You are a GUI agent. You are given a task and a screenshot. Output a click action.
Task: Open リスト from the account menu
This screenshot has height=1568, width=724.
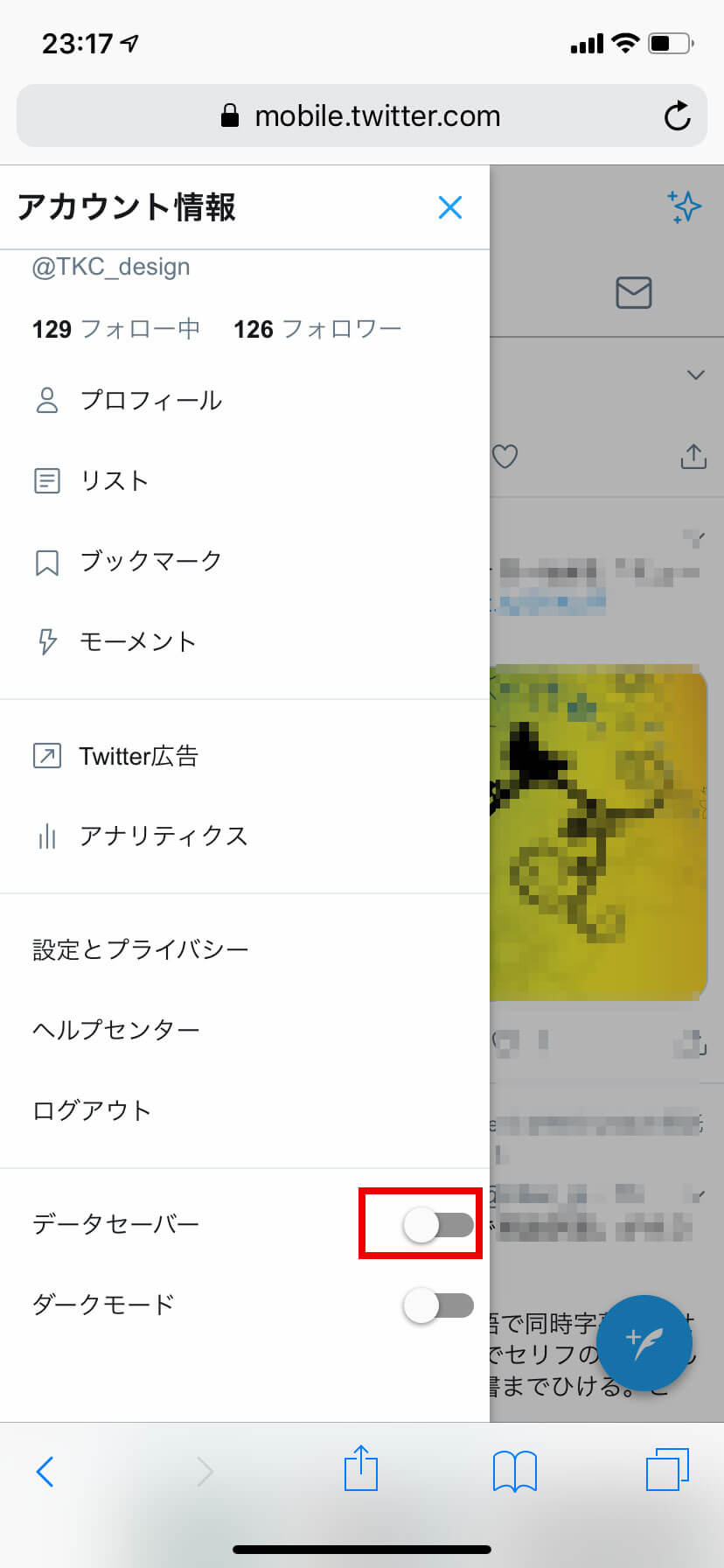point(245,480)
